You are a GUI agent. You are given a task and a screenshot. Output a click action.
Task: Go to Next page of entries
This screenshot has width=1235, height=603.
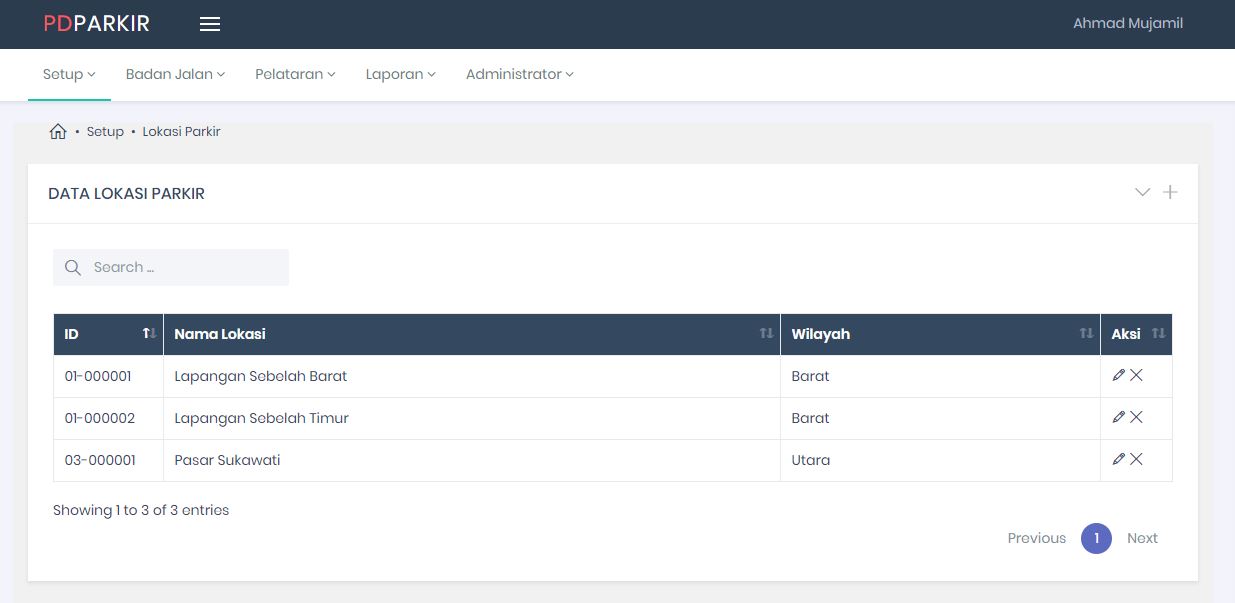1142,538
